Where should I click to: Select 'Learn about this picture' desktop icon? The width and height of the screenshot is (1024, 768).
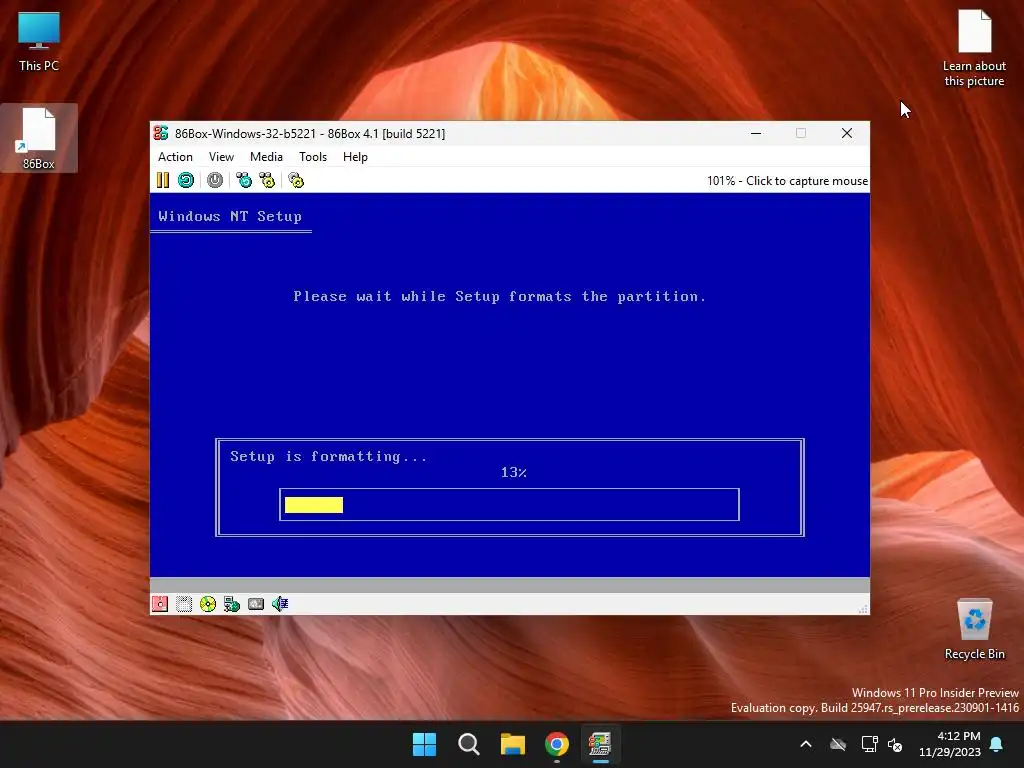click(974, 49)
